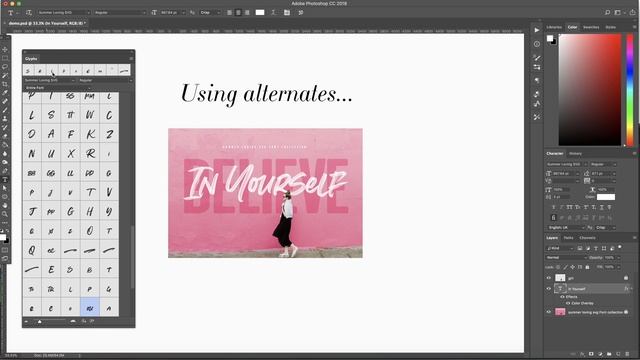Select the highlighted glyph in bottom row

pyautogui.click(x=90, y=307)
